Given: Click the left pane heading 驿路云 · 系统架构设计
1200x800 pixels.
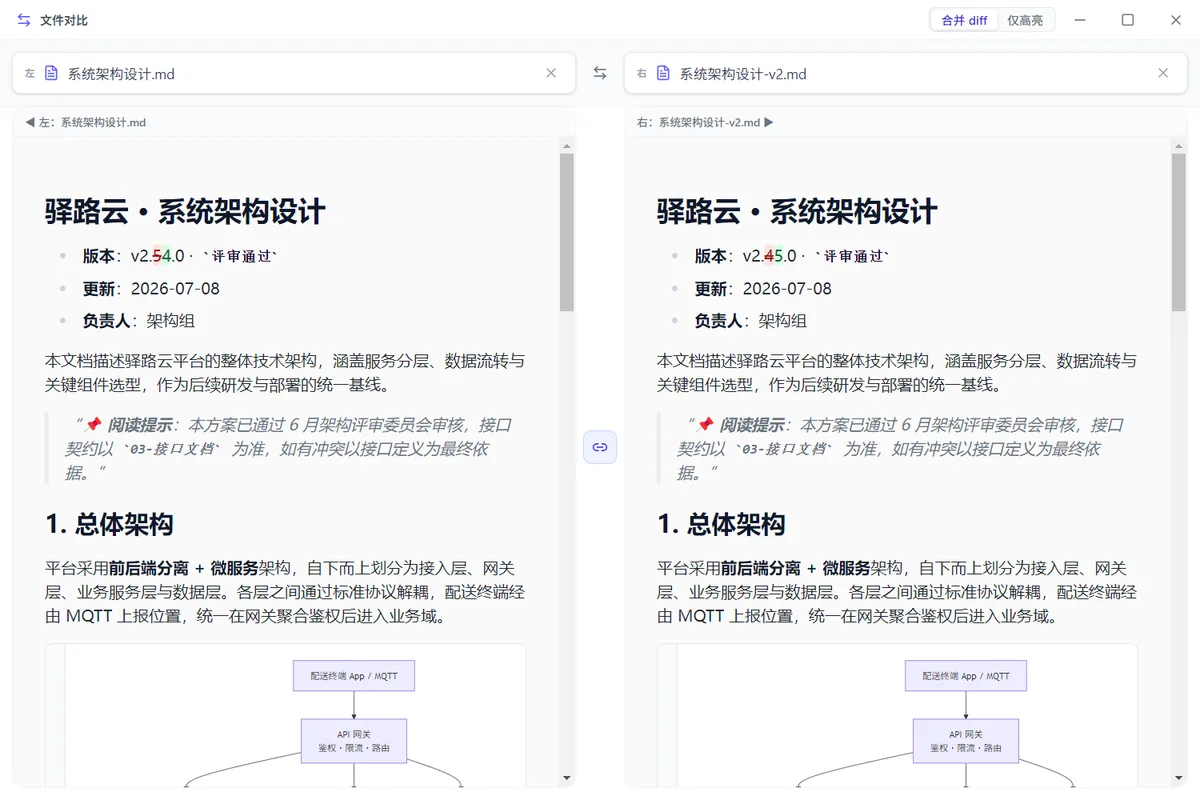Looking at the screenshot, I should (185, 212).
